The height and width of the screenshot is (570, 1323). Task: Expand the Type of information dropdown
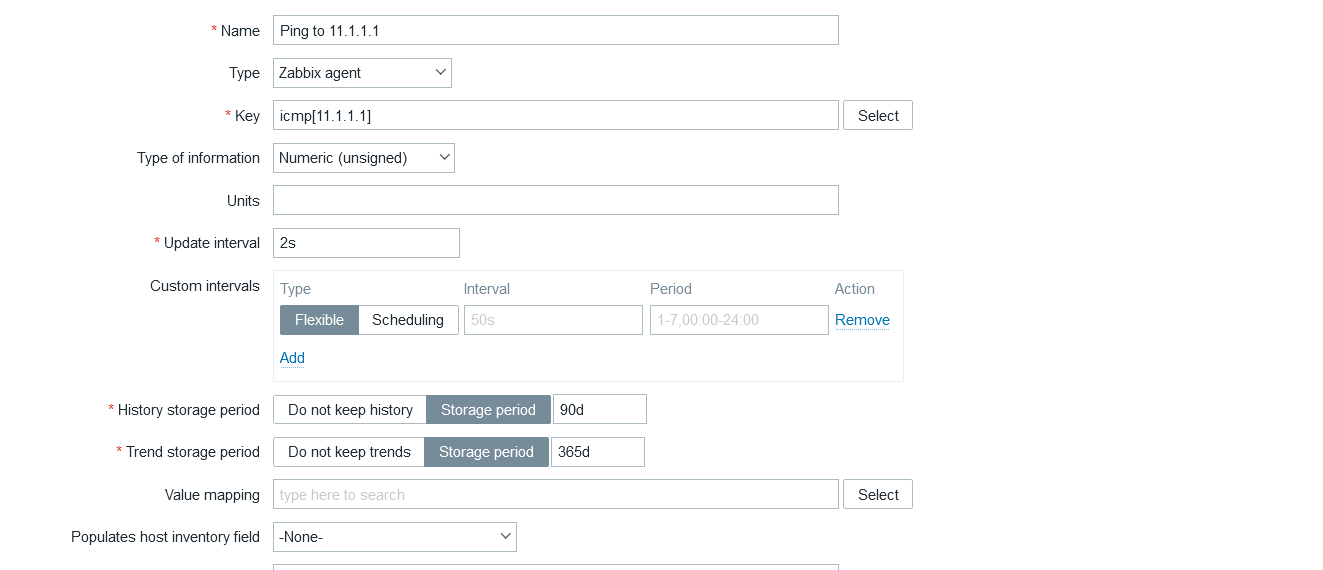(363, 158)
